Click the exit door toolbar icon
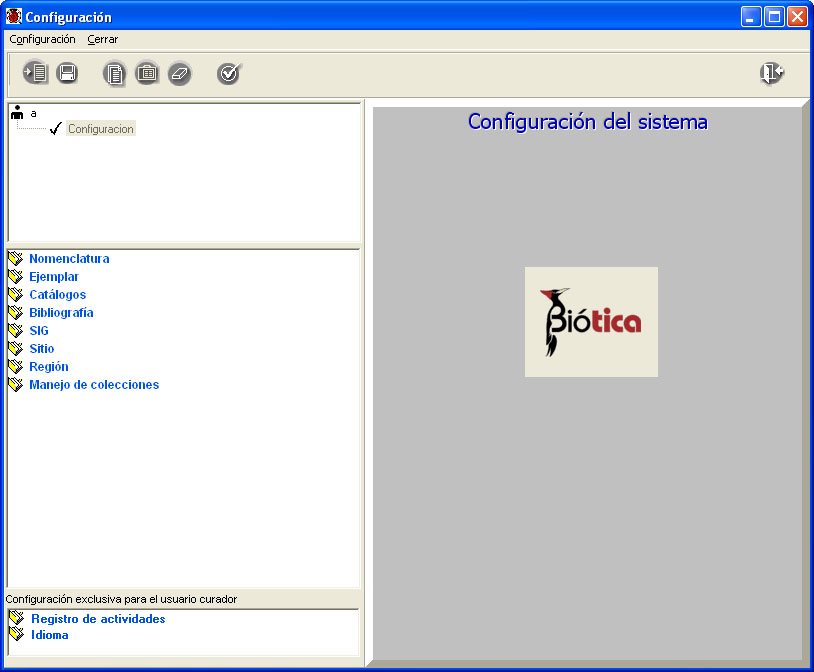814x672 pixels. (772, 73)
